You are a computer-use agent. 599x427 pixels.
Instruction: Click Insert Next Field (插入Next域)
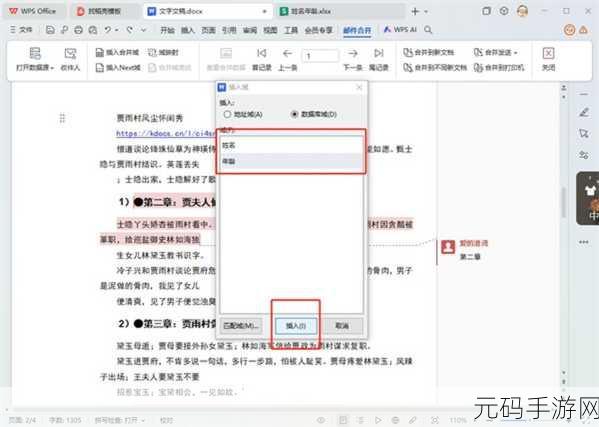pos(118,68)
